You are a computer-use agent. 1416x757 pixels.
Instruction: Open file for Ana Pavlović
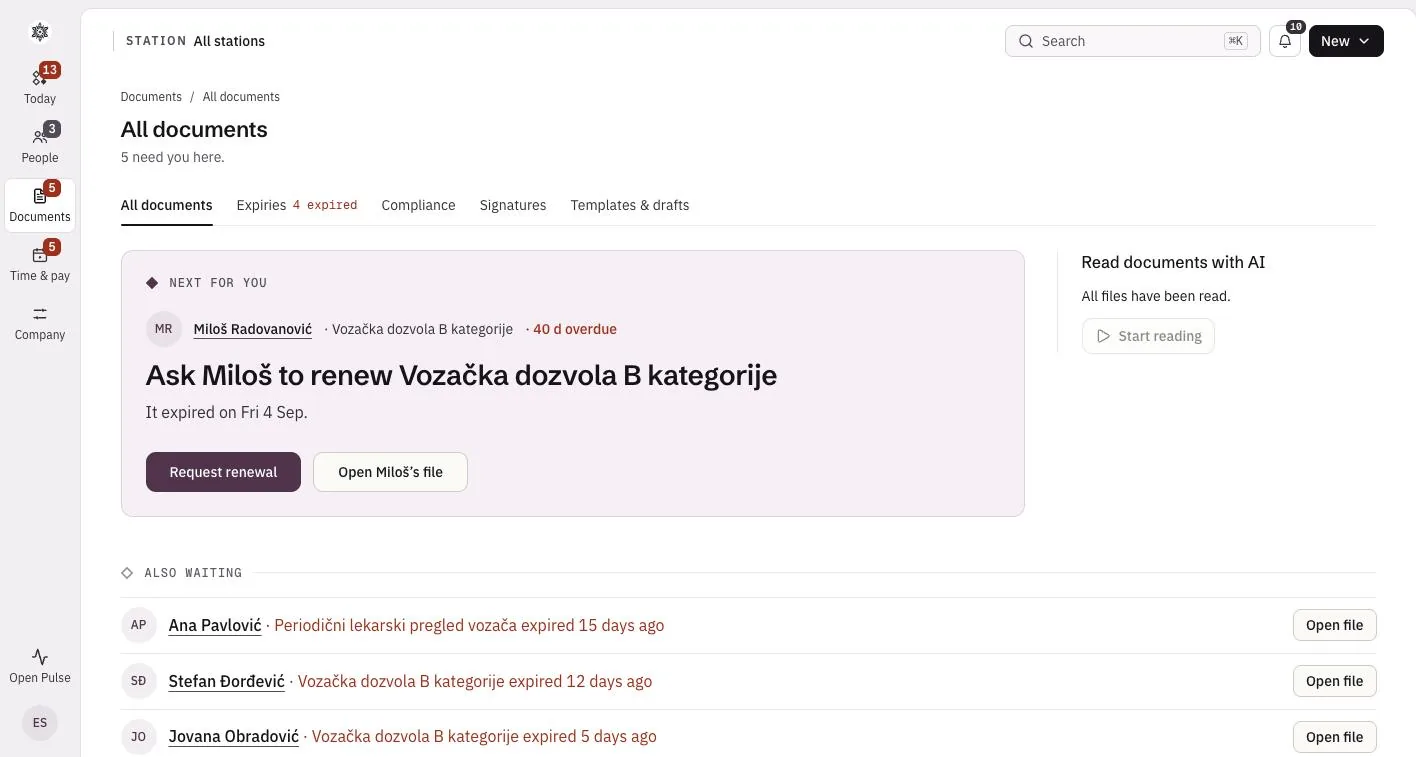pyautogui.click(x=1334, y=625)
